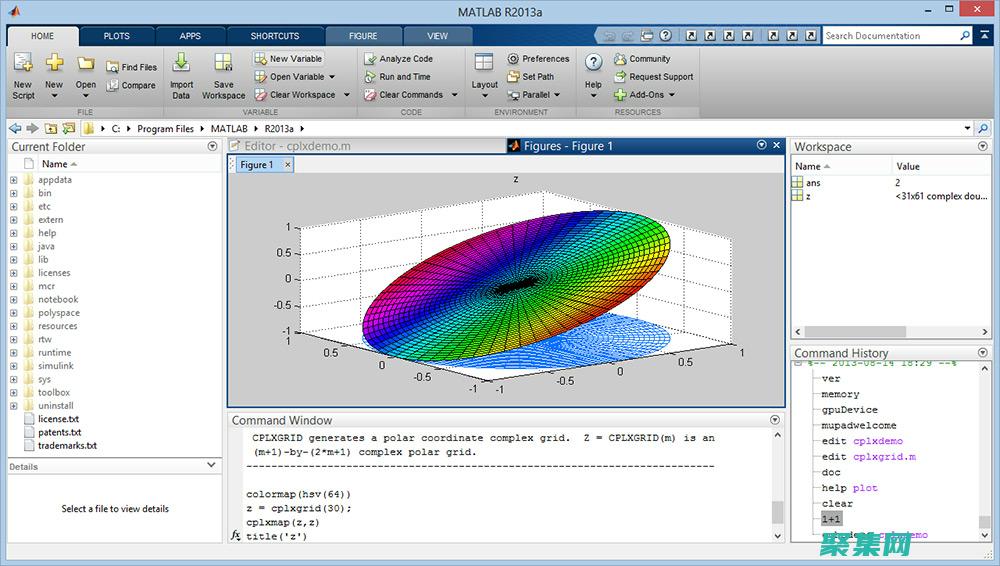Collapse the Details panel chevron
Screen dimensions: 1000x566
point(211,465)
